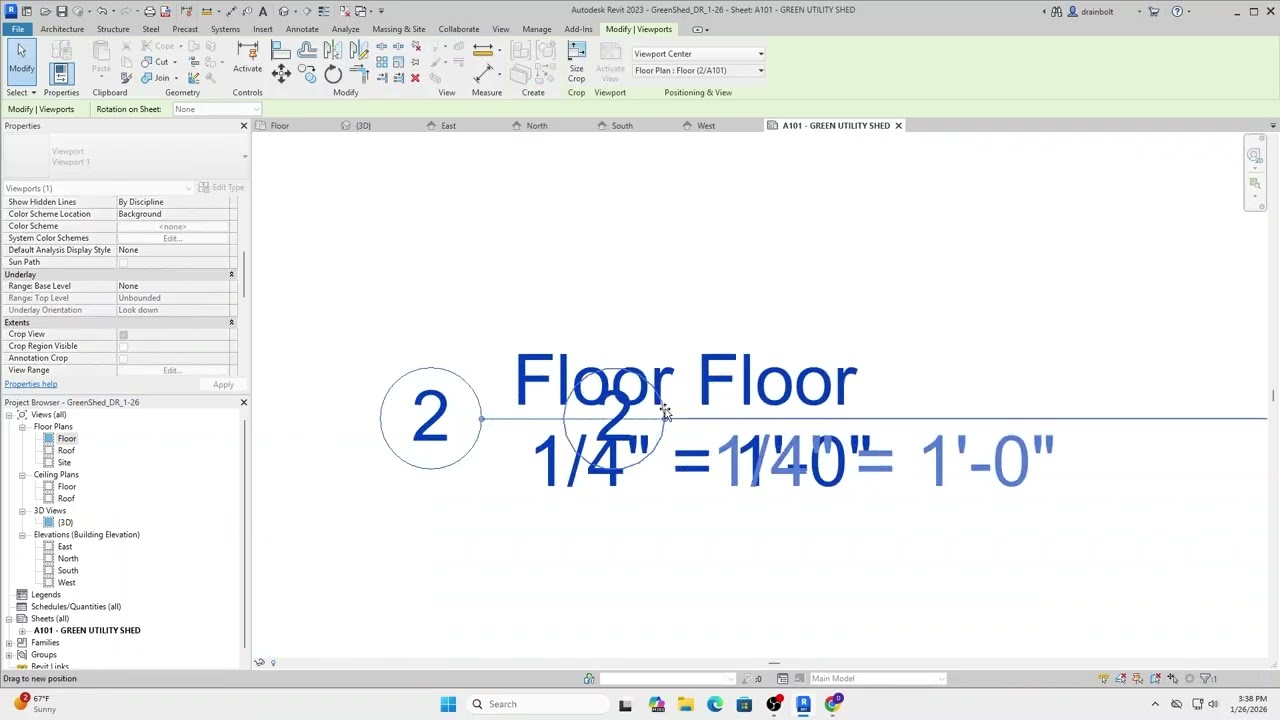
Task: Choose the Align tool in Modify panel
Action: point(282,49)
